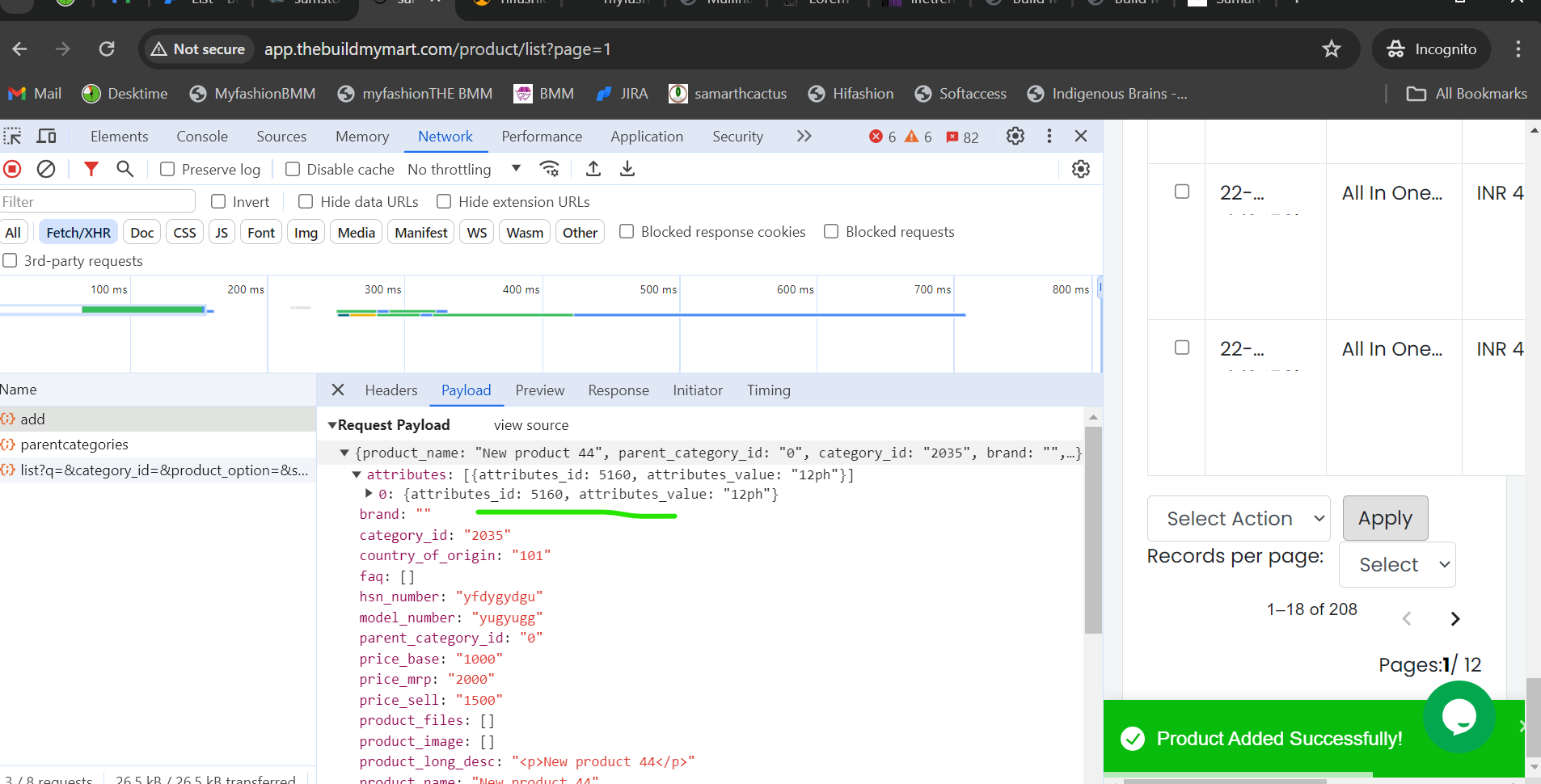Bookmark this page with the star icon
This screenshot has width=1541, height=784.
(1332, 49)
